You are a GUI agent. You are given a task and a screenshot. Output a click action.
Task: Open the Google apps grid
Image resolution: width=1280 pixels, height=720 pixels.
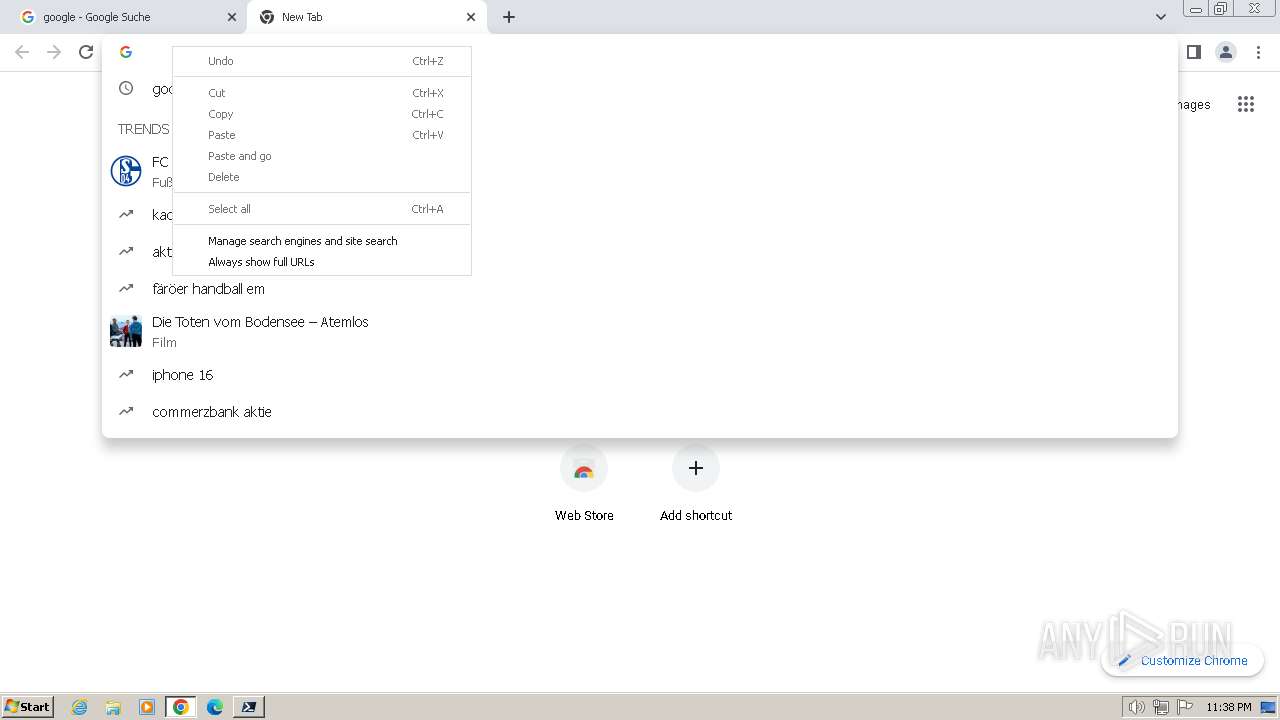coord(1246,104)
